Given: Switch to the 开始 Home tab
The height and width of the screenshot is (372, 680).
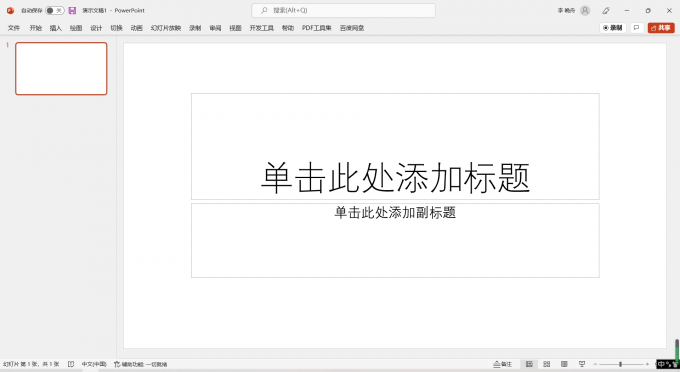Looking at the screenshot, I should [x=36, y=28].
